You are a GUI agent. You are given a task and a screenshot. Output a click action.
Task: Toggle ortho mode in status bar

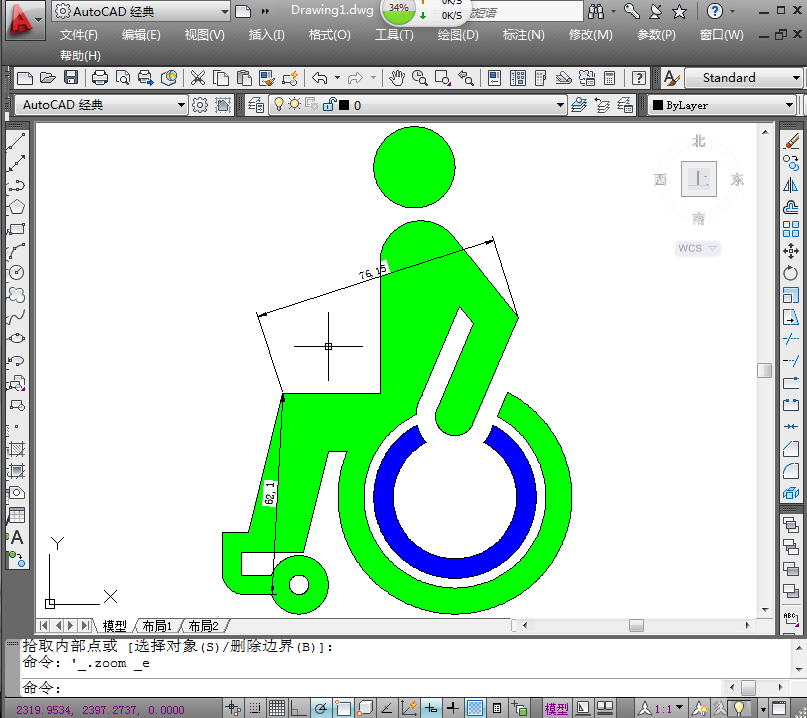tap(297, 709)
